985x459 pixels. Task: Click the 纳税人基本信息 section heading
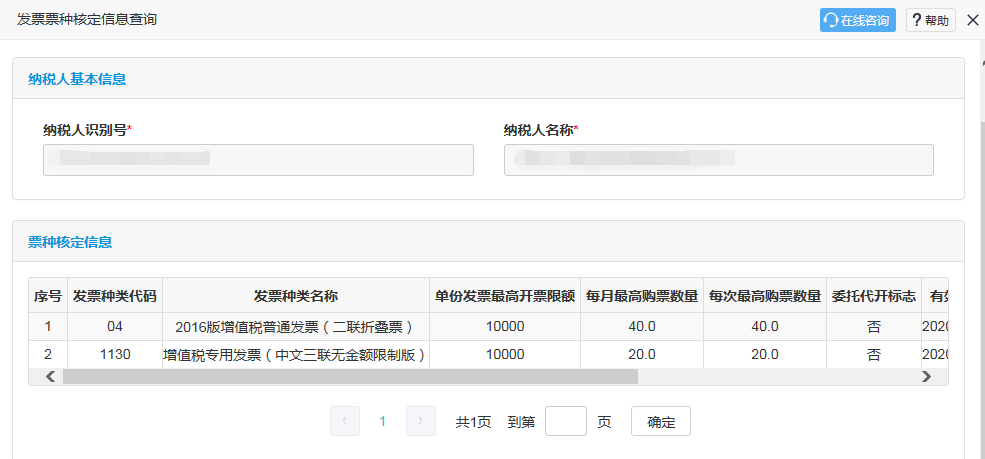pyautogui.click(x=77, y=79)
